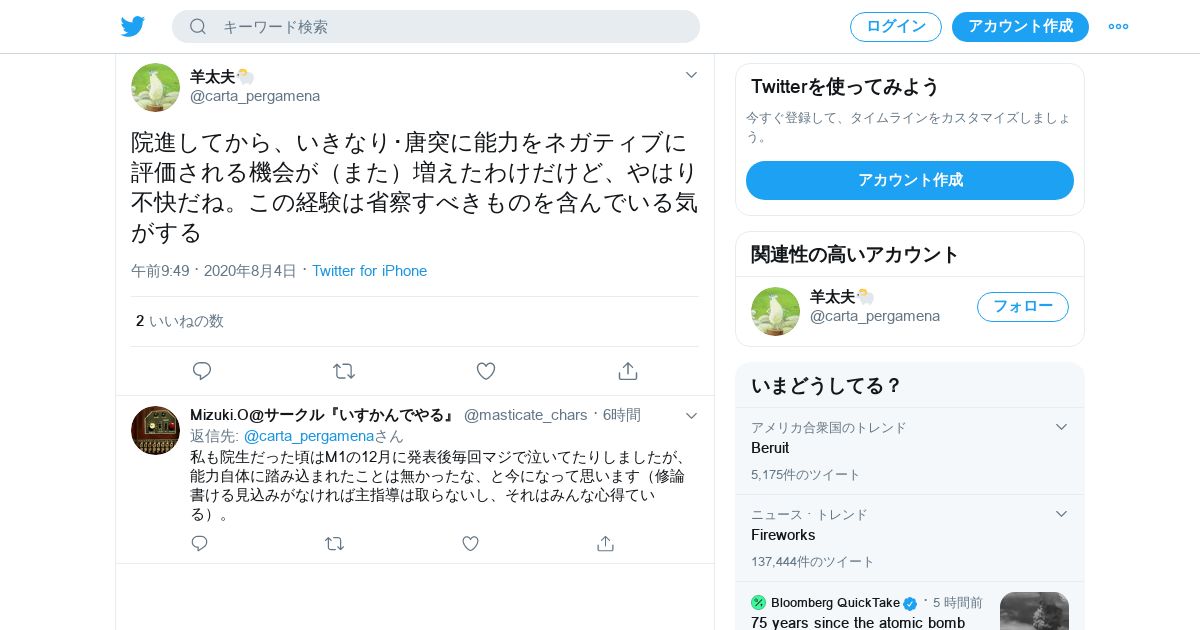The image size is (1200, 630).
Task: Click the Twitter bird logo
Action: click(x=133, y=26)
